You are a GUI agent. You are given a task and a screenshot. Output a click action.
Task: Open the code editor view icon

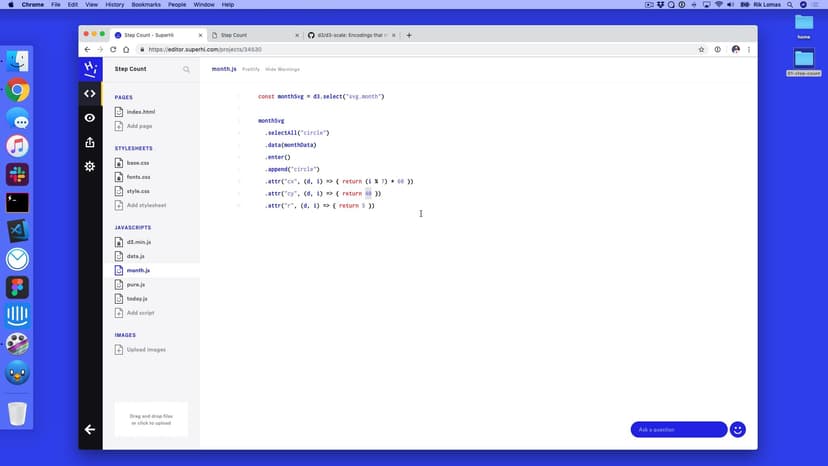(x=90, y=94)
